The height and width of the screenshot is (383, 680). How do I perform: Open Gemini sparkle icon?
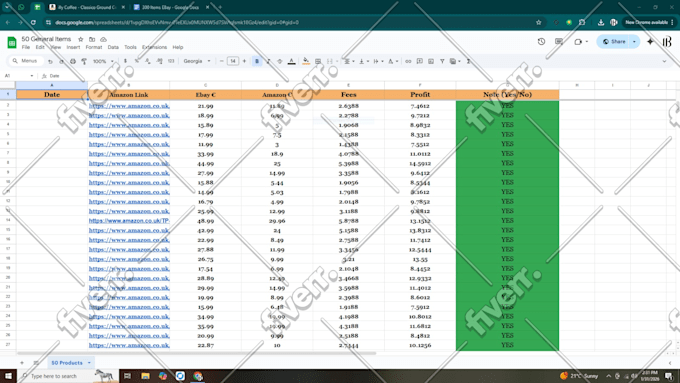pos(650,42)
